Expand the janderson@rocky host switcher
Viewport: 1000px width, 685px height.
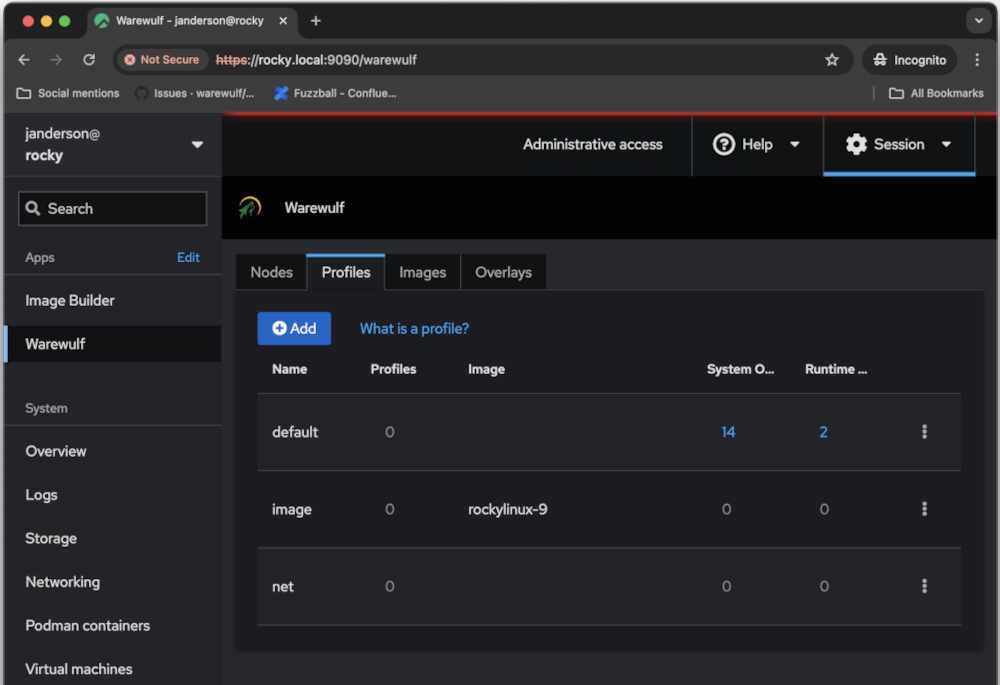tap(113, 144)
